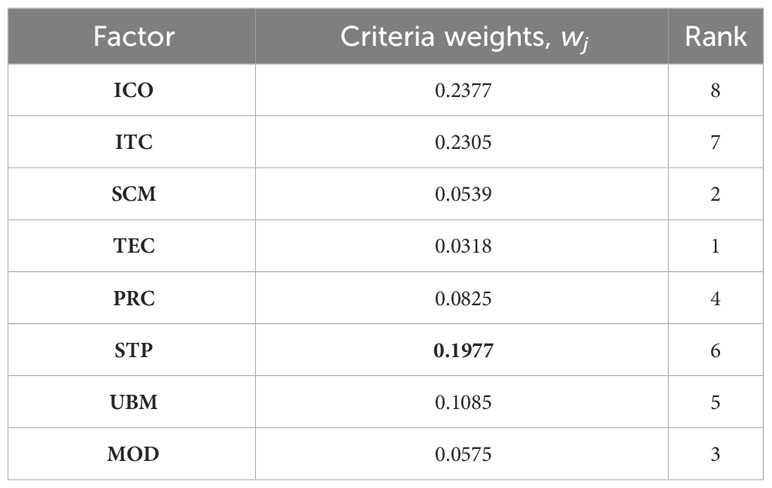Select the TEC factor cell
This screenshot has width=772, height=488.
(x=133, y=245)
